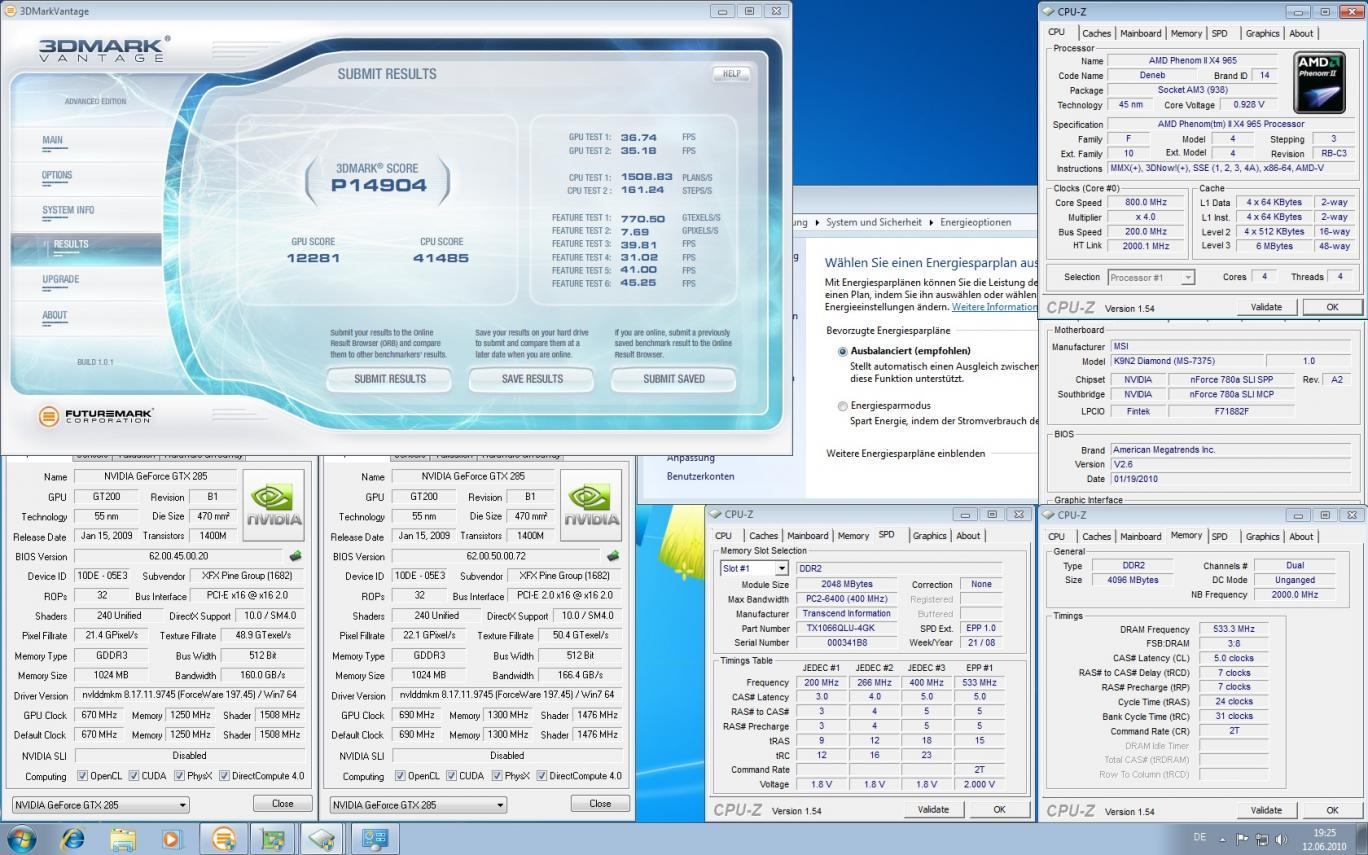1368x855 pixels.
Task: Click the SAVE RESULTS button
Action: (x=531, y=379)
